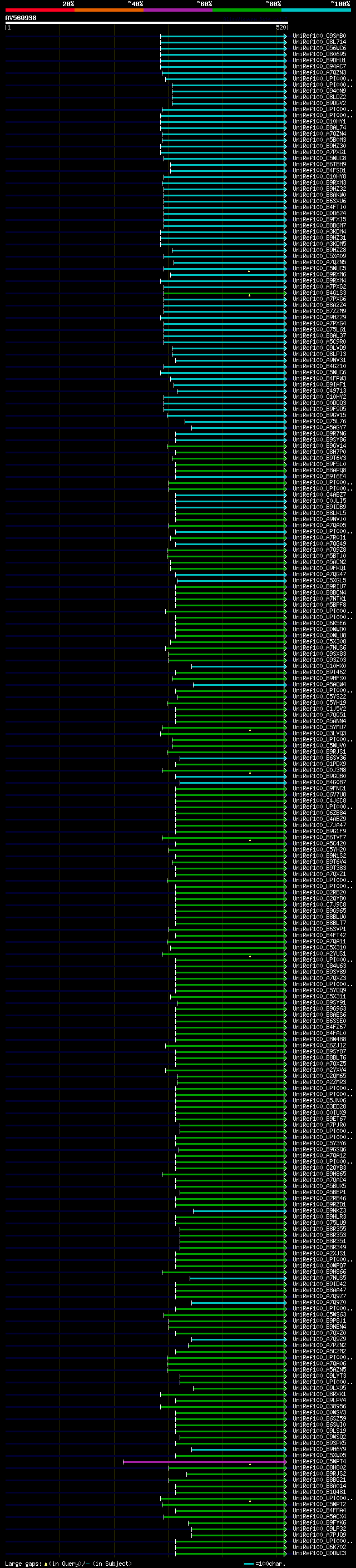Click label UniRef100_Q0D624
The image size is (356, 1568).
319,213
